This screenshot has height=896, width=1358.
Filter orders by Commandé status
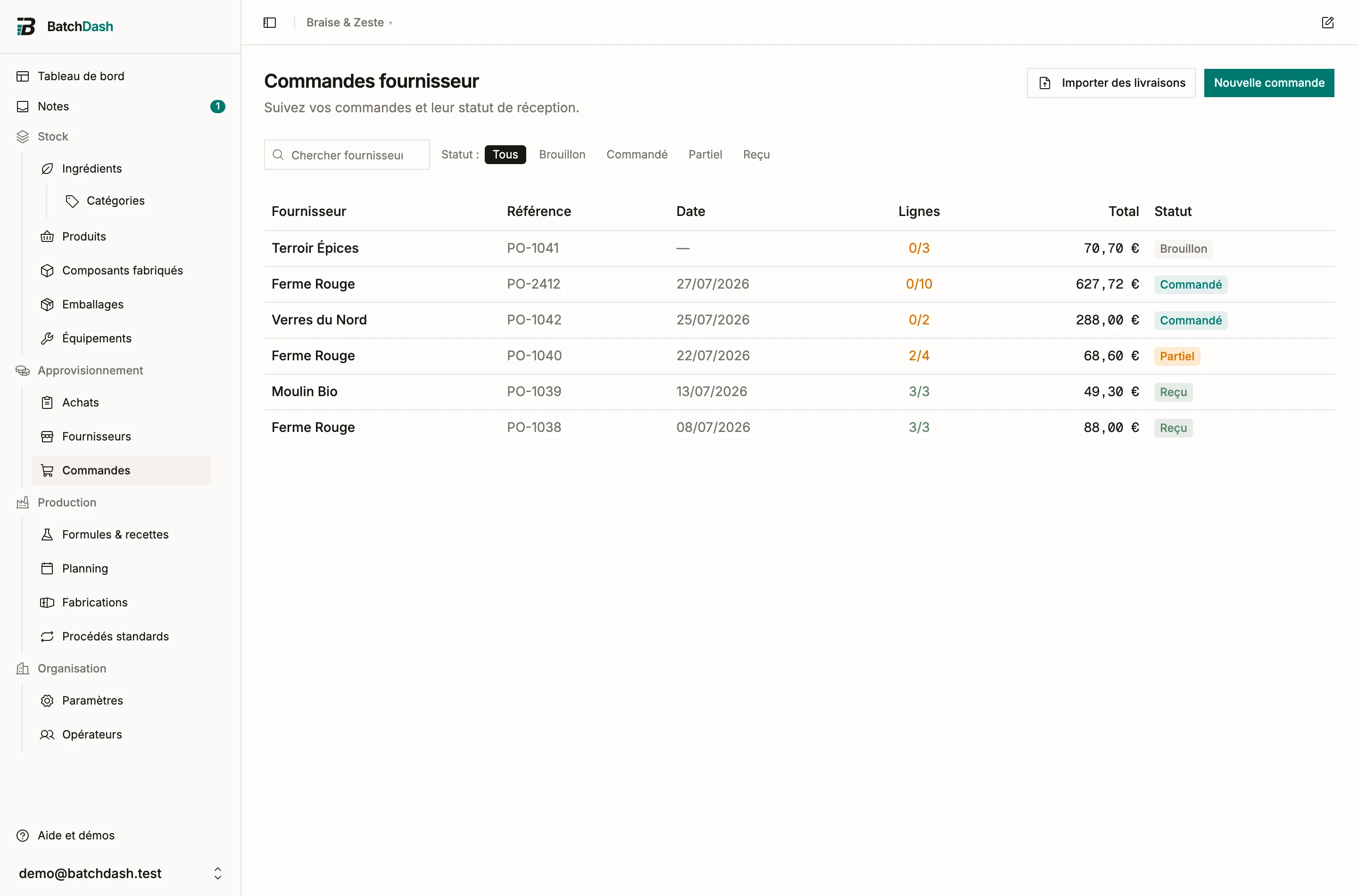[637, 154]
